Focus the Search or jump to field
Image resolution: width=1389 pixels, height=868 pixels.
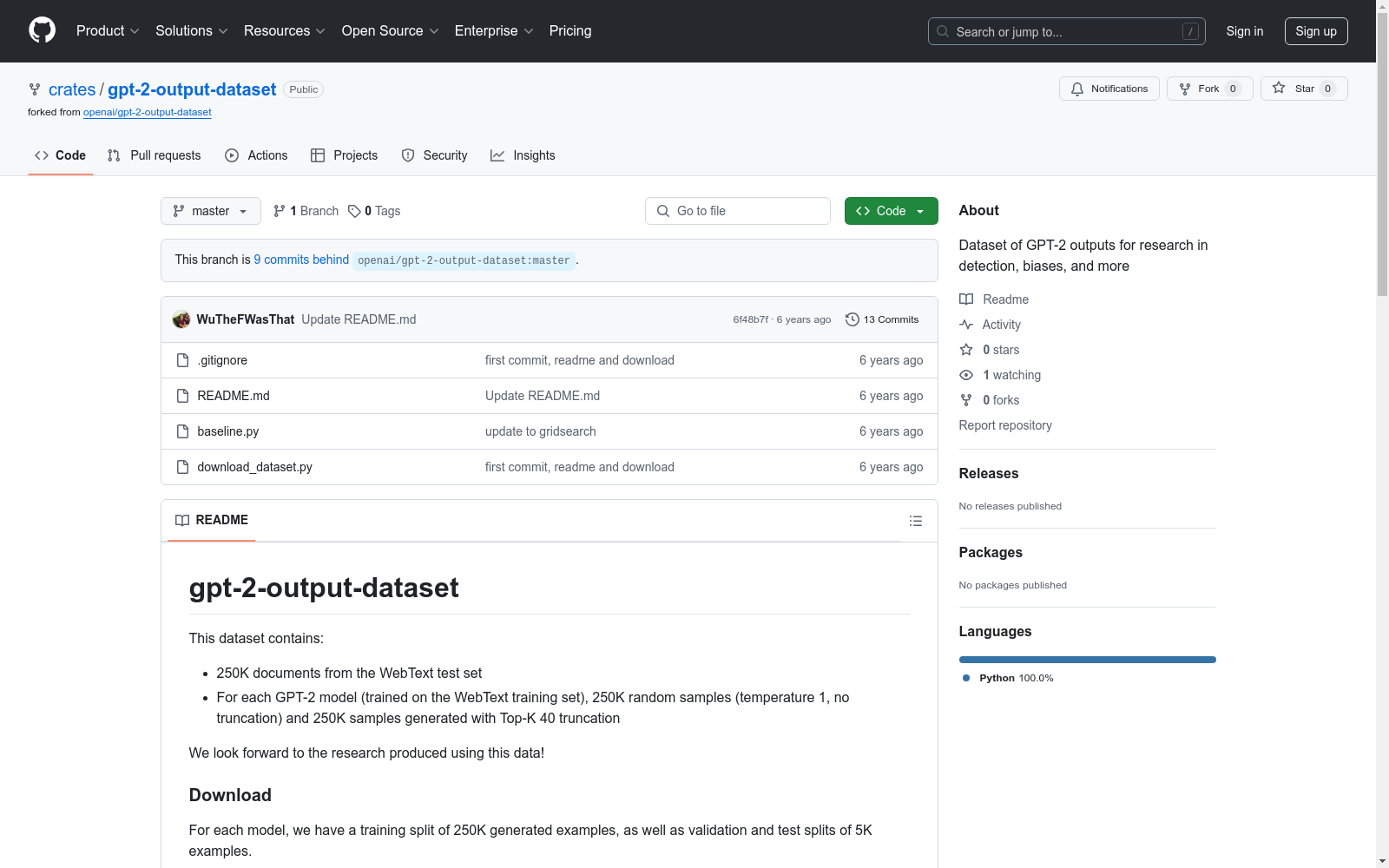(1067, 31)
